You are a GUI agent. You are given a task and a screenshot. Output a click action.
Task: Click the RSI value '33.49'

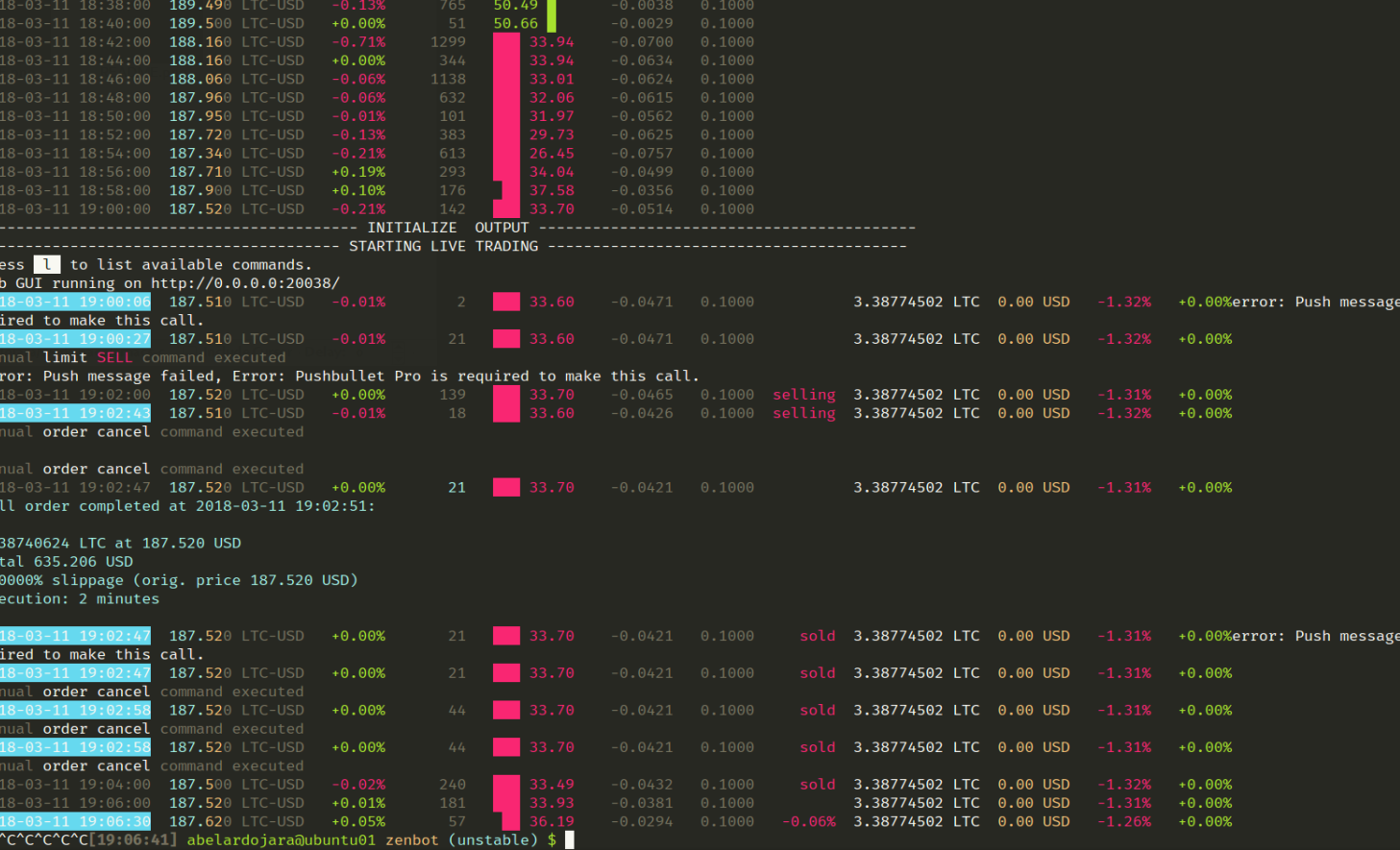[x=552, y=785]
